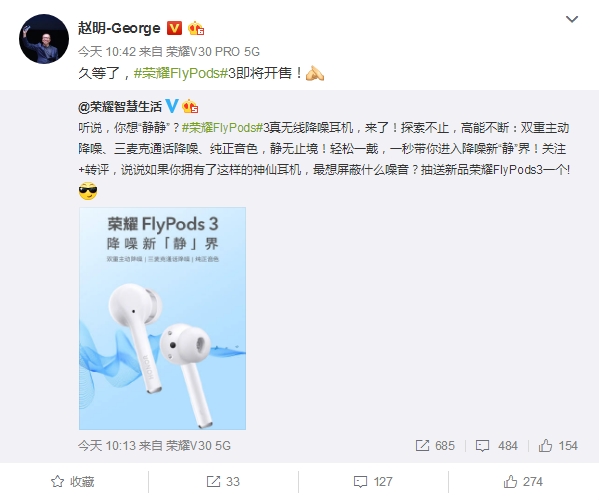Open the #荣耀FlyPods# hashtag in the top post
Image resolution: width=599 pixels, height=500 pixels.
click(x=181, y=73)
